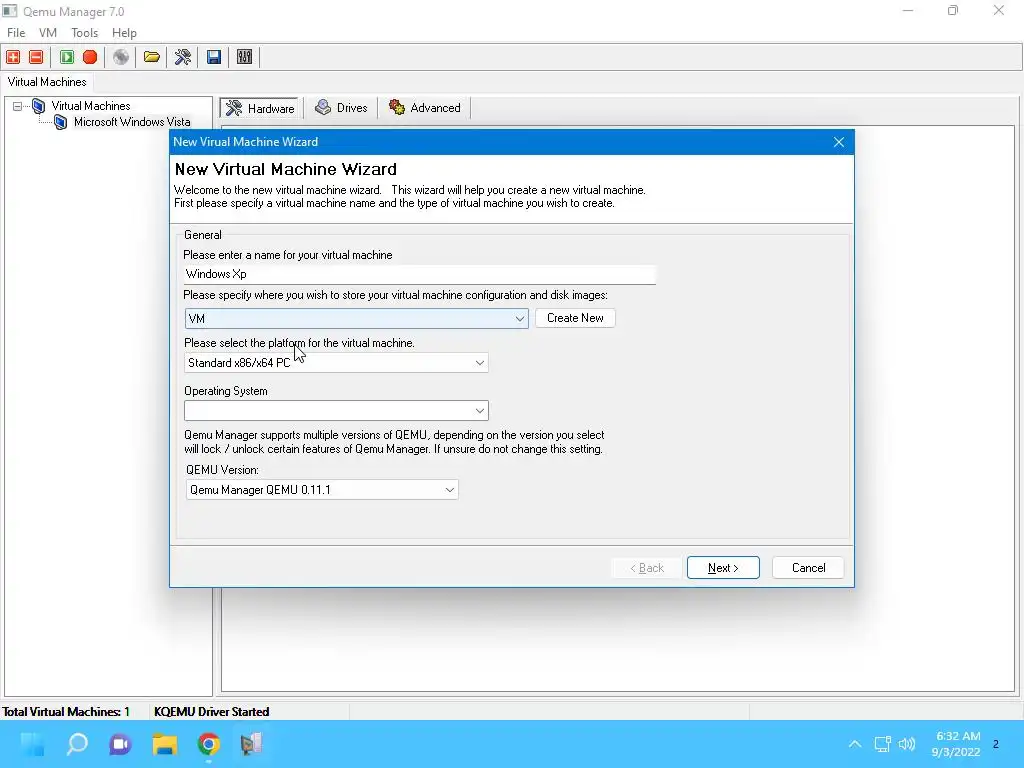Cancel the New Virtual Machine Wizard
1024x768 pixels.
point(808,568)
